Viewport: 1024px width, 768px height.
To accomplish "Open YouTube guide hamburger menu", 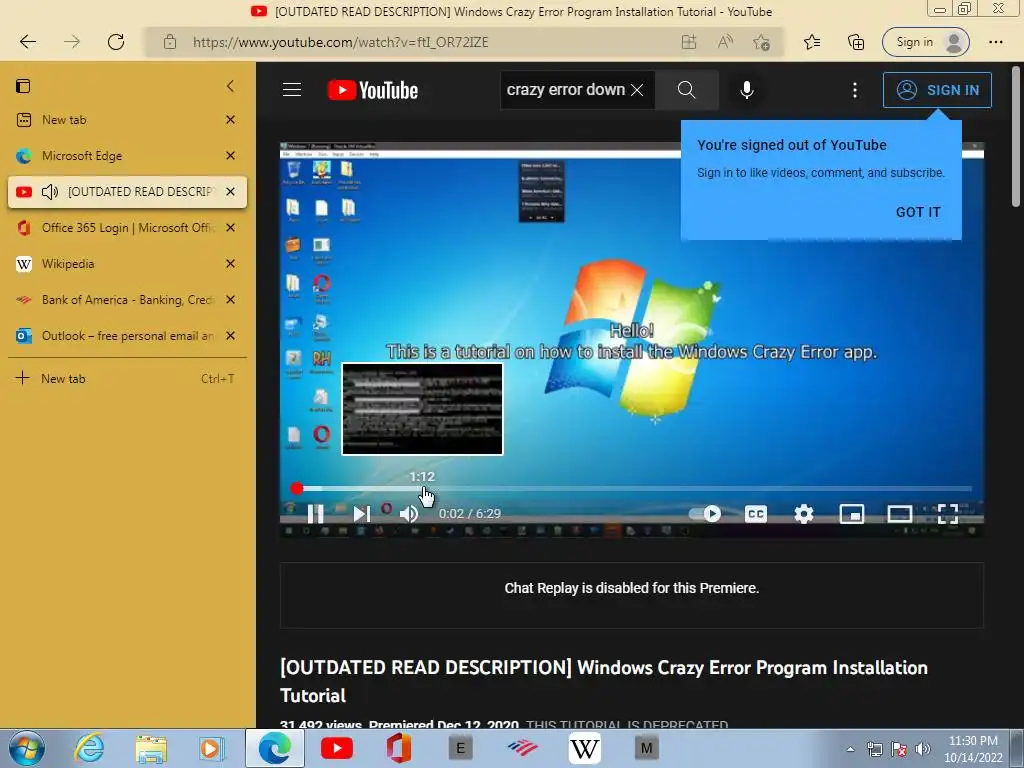I will (x=292, y=90).
